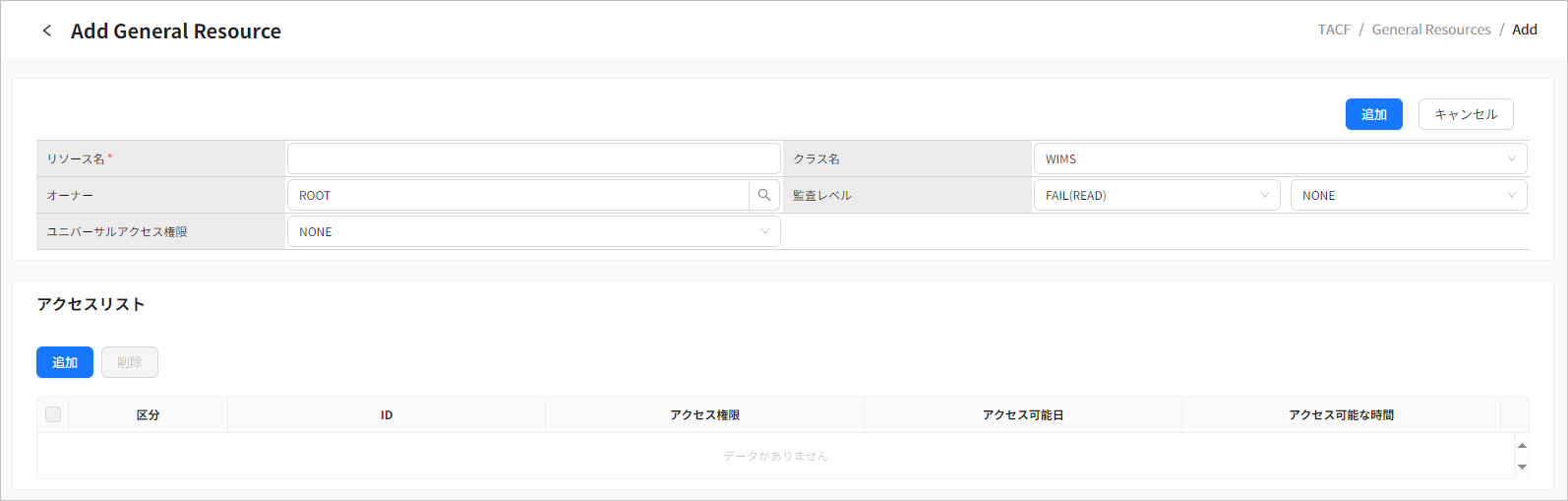Open the NONE dropdown beside FAIL(READ)
The image size is (1568, 501).
[1408, 195]
